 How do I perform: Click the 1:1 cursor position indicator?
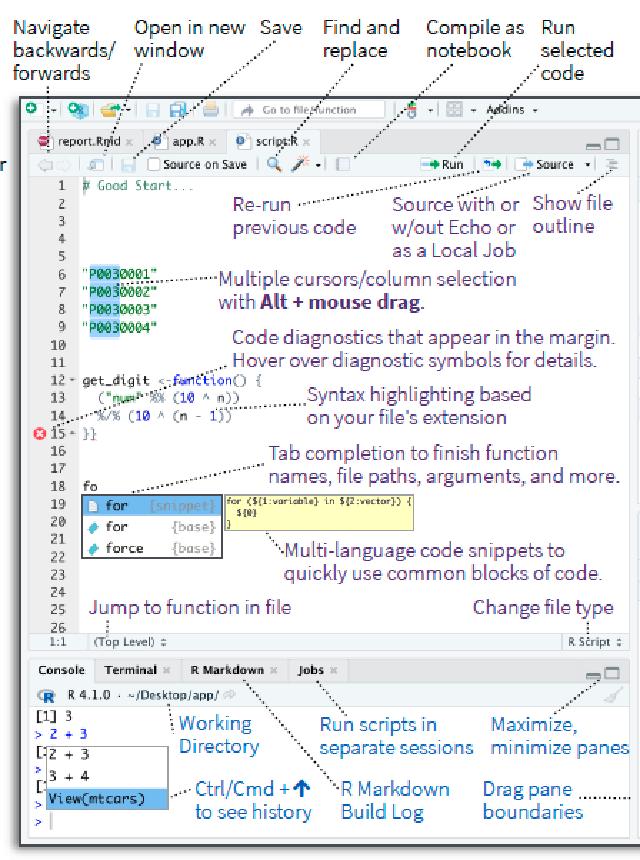58,642
